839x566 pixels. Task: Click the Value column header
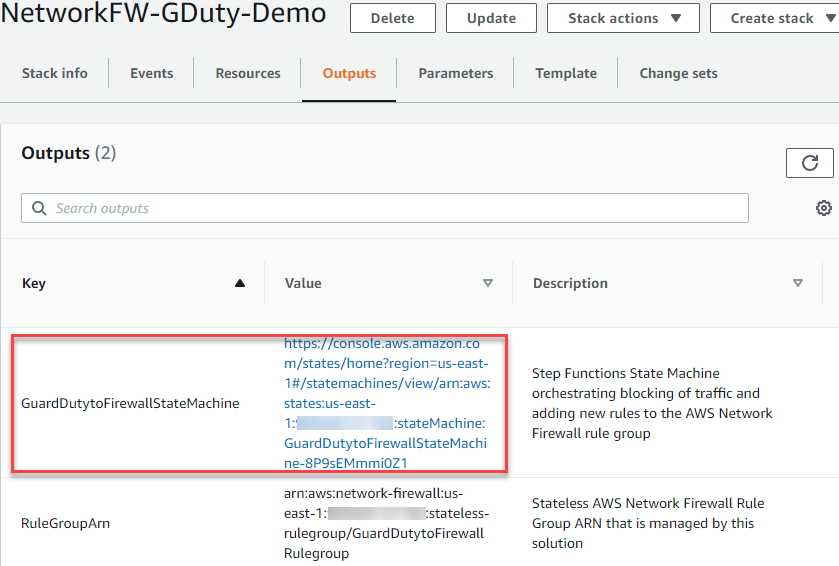point(303,283)
